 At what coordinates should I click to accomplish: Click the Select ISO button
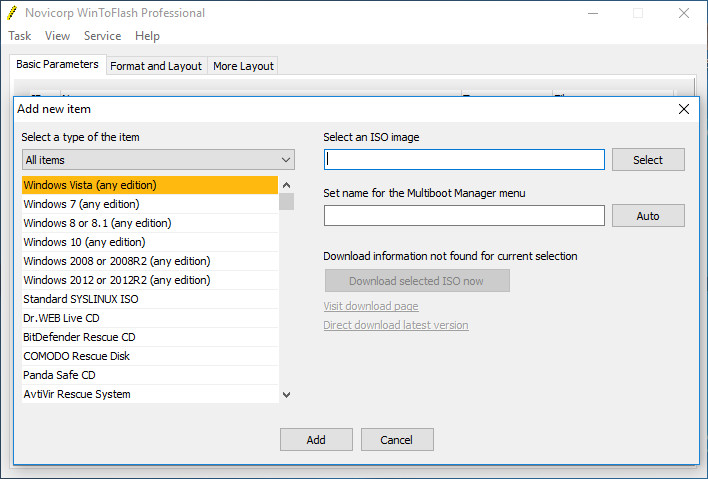click(x=648, y=160)
